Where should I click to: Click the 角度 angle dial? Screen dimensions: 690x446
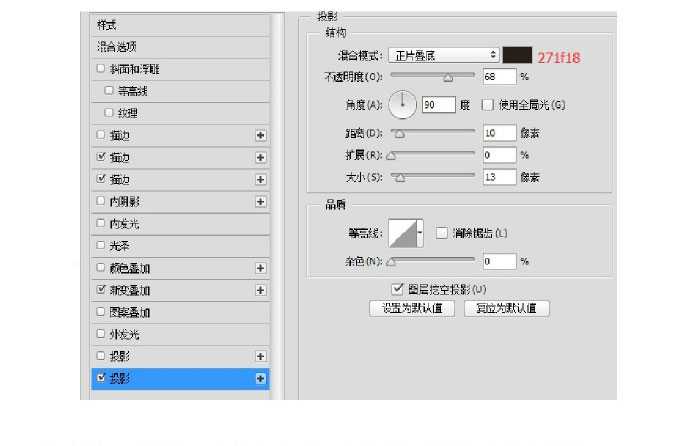click(x=402, y=104)
